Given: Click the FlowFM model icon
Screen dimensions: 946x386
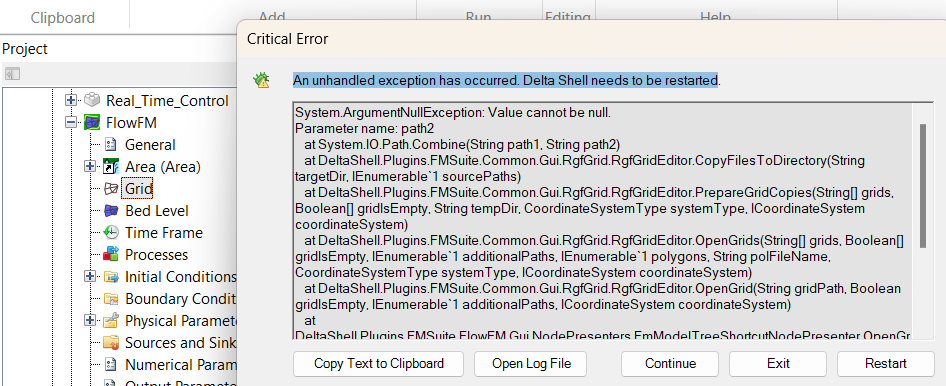Looking at the screenshot, I should click(x=92, y=122).
